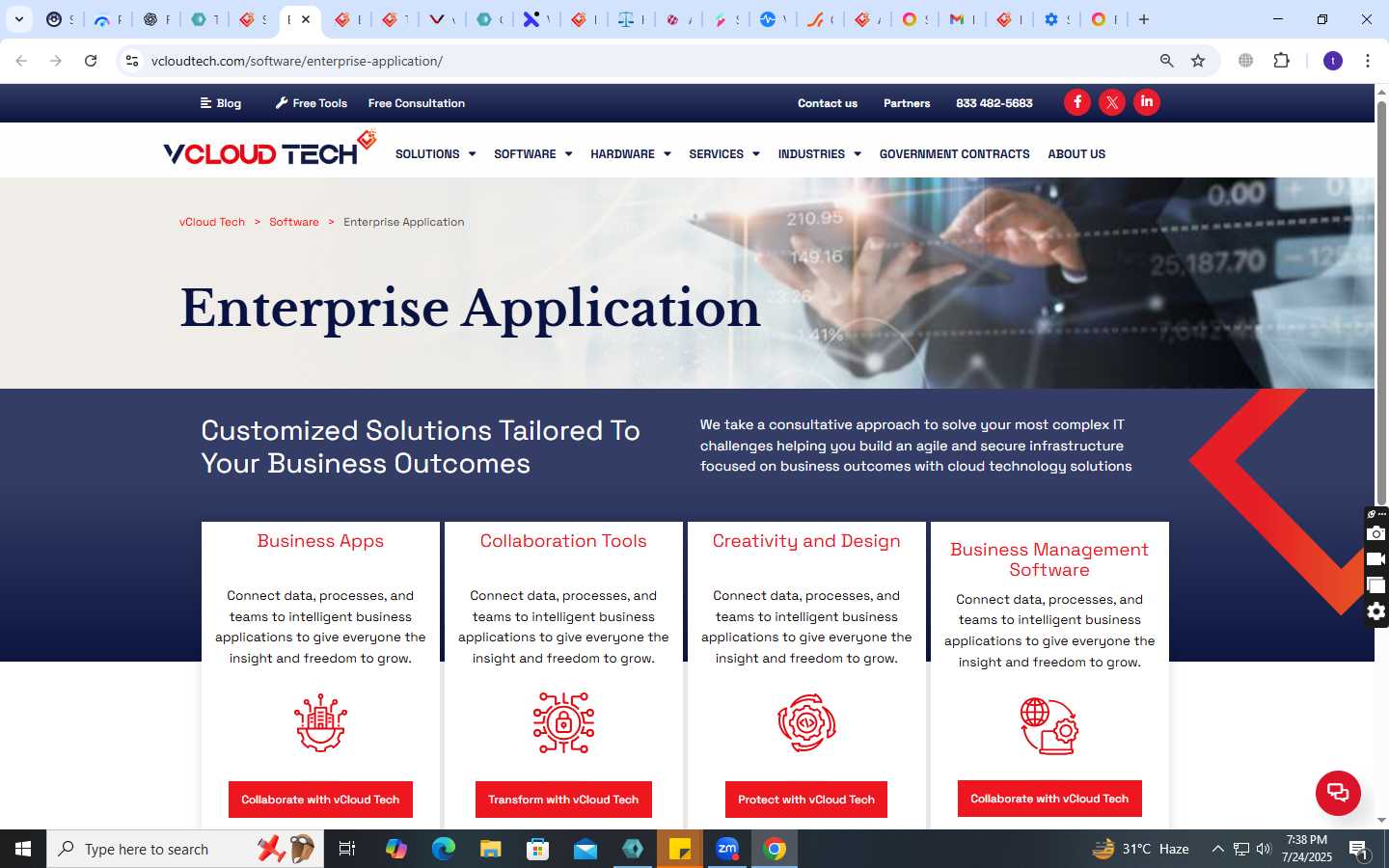This screenshot has width=1389, height=868.
Task: Click the video record icon on side panel
Action: (1376, 559)
